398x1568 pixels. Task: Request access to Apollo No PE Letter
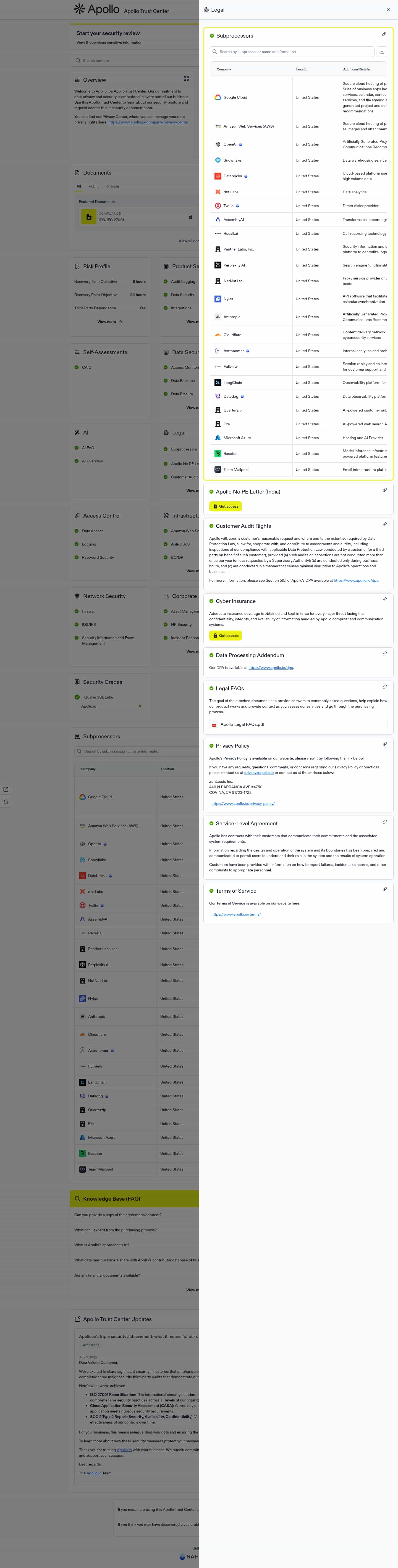(x=226, y=507)
